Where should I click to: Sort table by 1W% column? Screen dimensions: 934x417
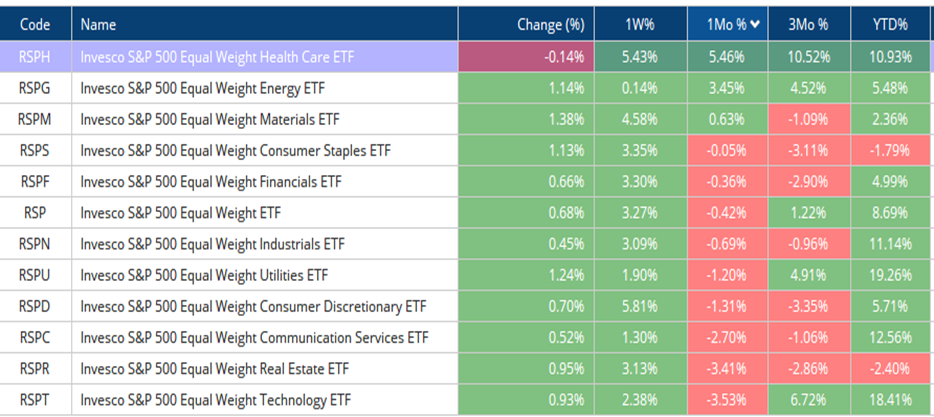click(x=639, y=24)
